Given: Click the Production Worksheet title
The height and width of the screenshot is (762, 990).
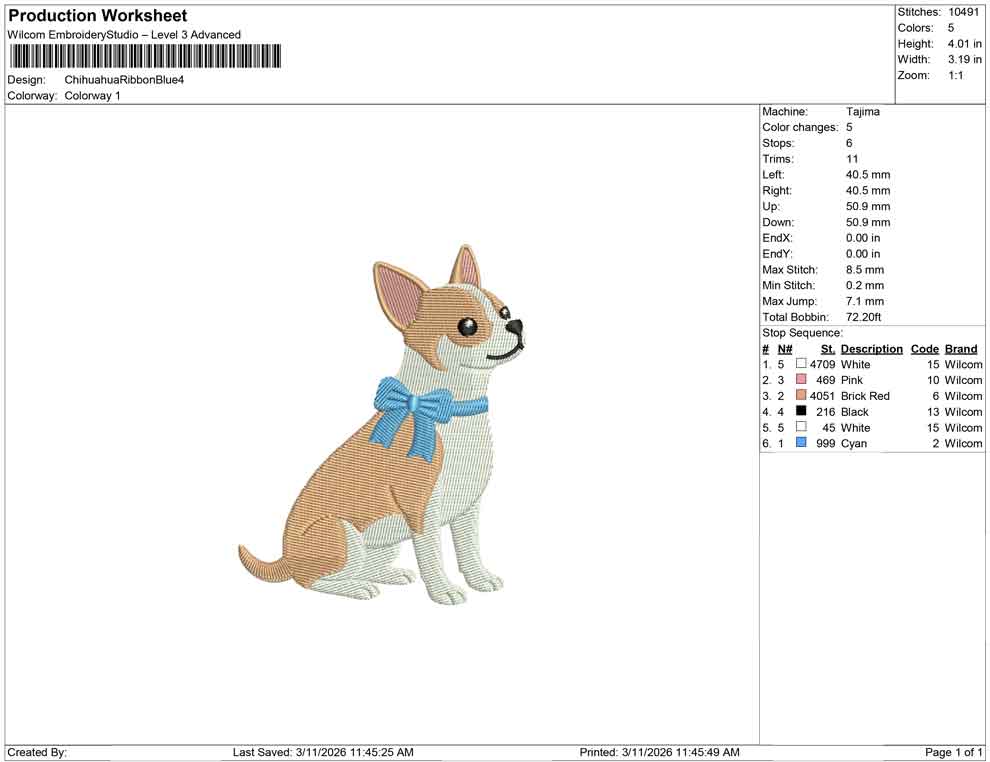Looking at the screenshot, I should (x=96, y=15).
